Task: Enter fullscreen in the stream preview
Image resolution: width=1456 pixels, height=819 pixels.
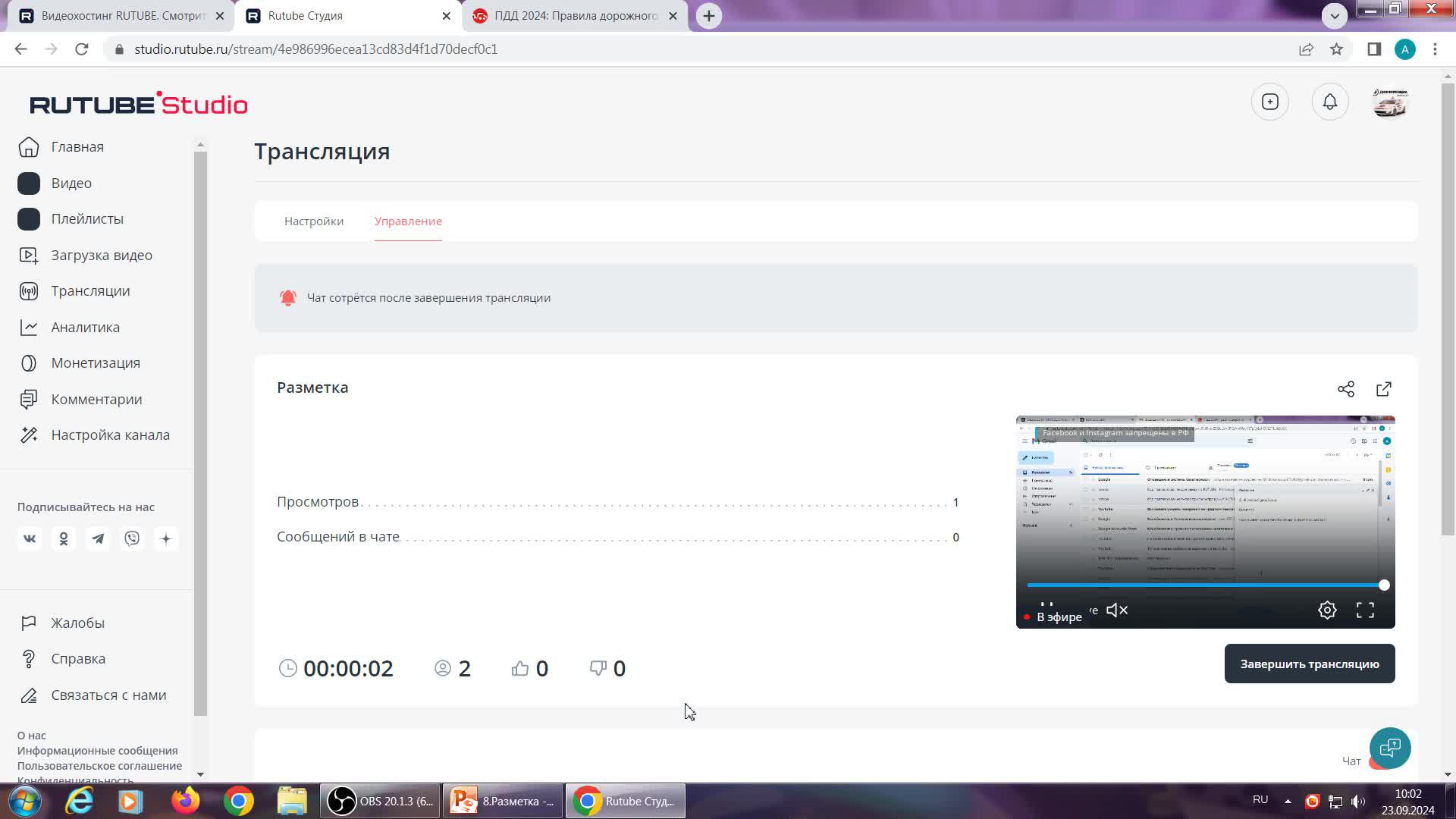Action: pyautogui.click(x=1365, y=610)
